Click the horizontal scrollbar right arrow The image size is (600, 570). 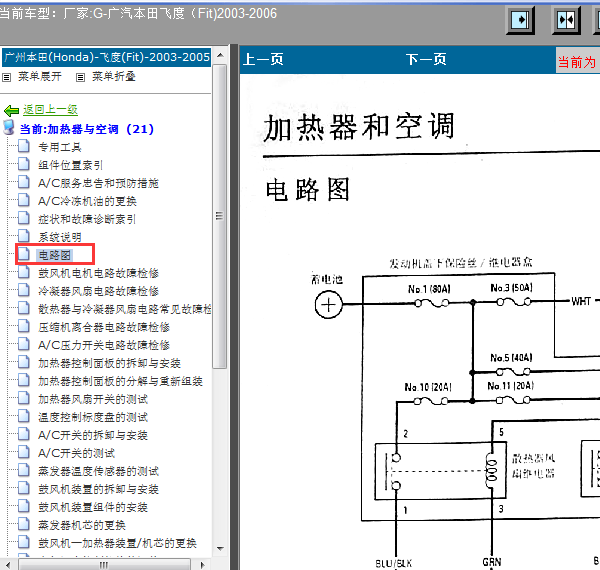[202, 565]
